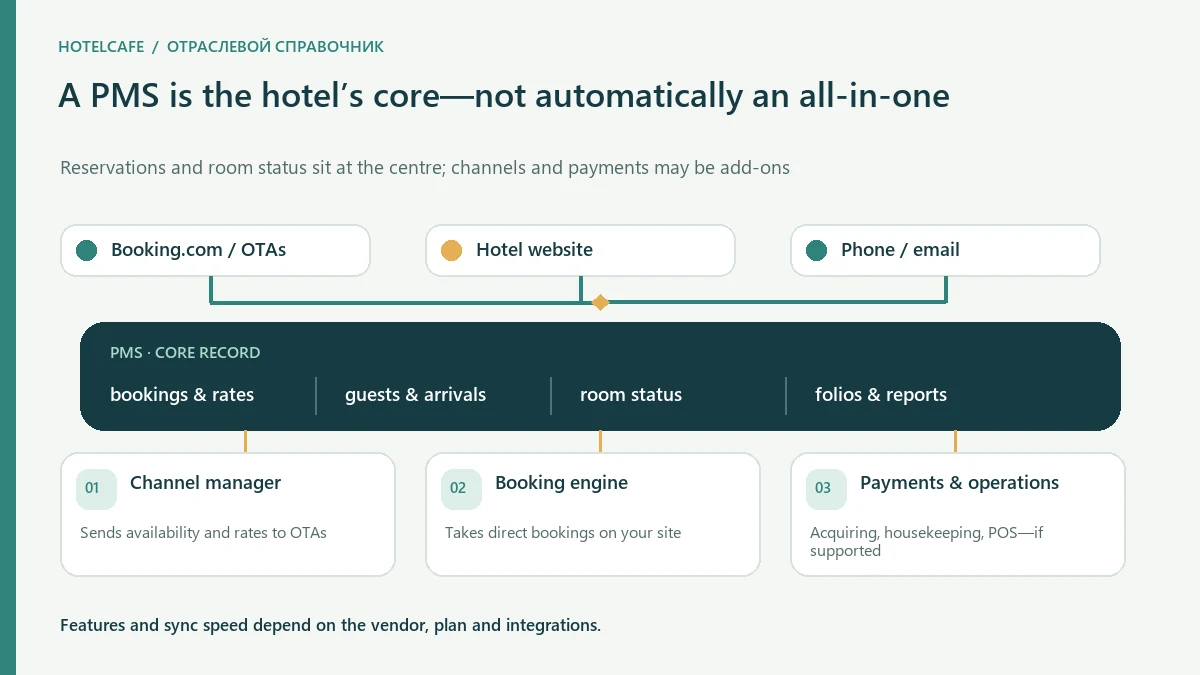Viewport: 1200px width, 675px height.
Task: Click 'Acquiring, housekeeping, POS—if supported' text
Action: point(926,542)
